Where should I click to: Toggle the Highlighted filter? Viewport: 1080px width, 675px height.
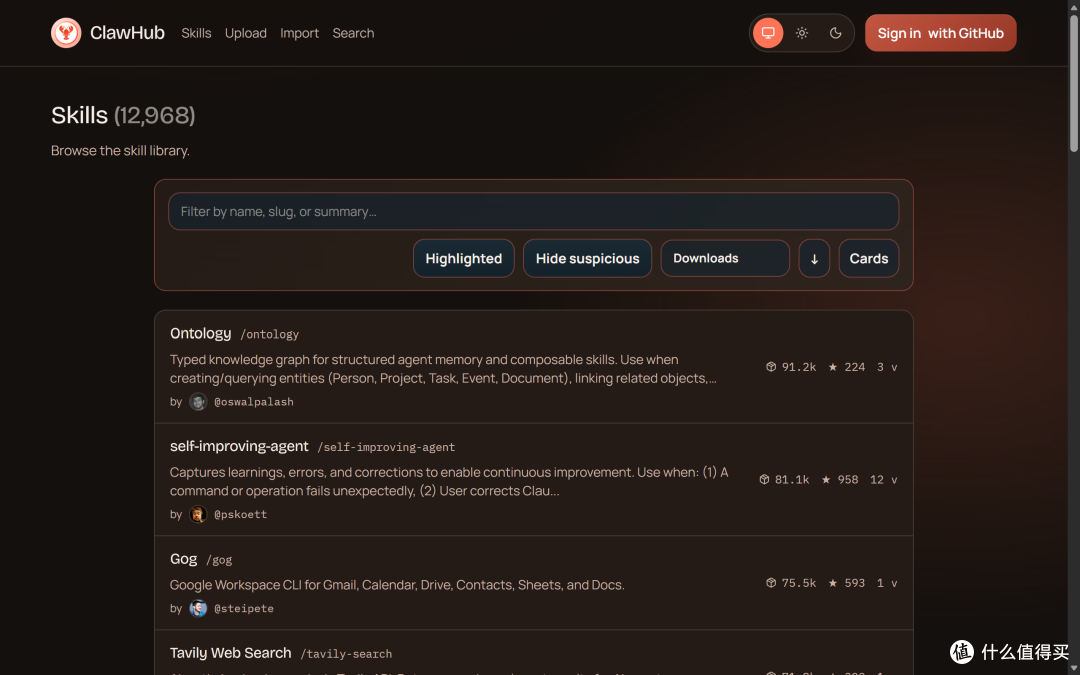click(x=464, y=258)
